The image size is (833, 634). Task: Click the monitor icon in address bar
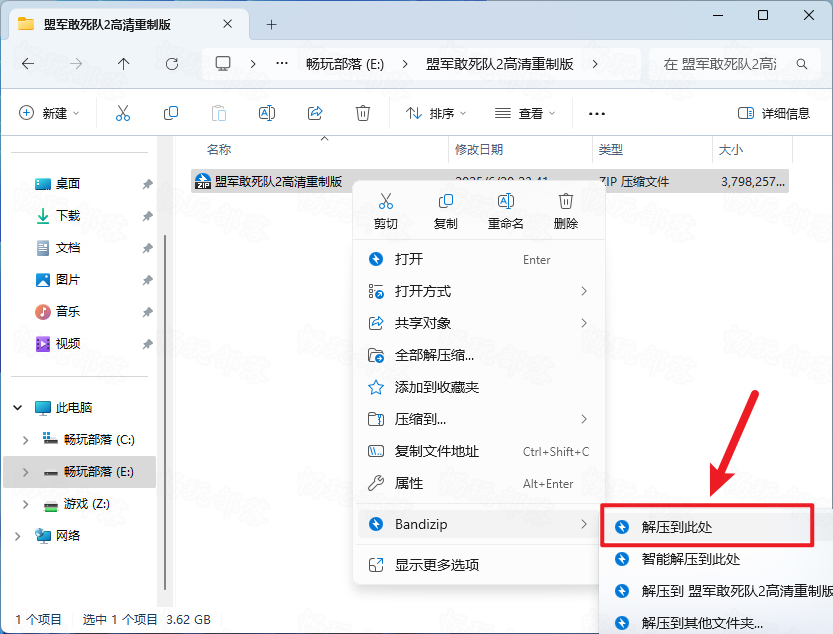[x=223, y=64]
